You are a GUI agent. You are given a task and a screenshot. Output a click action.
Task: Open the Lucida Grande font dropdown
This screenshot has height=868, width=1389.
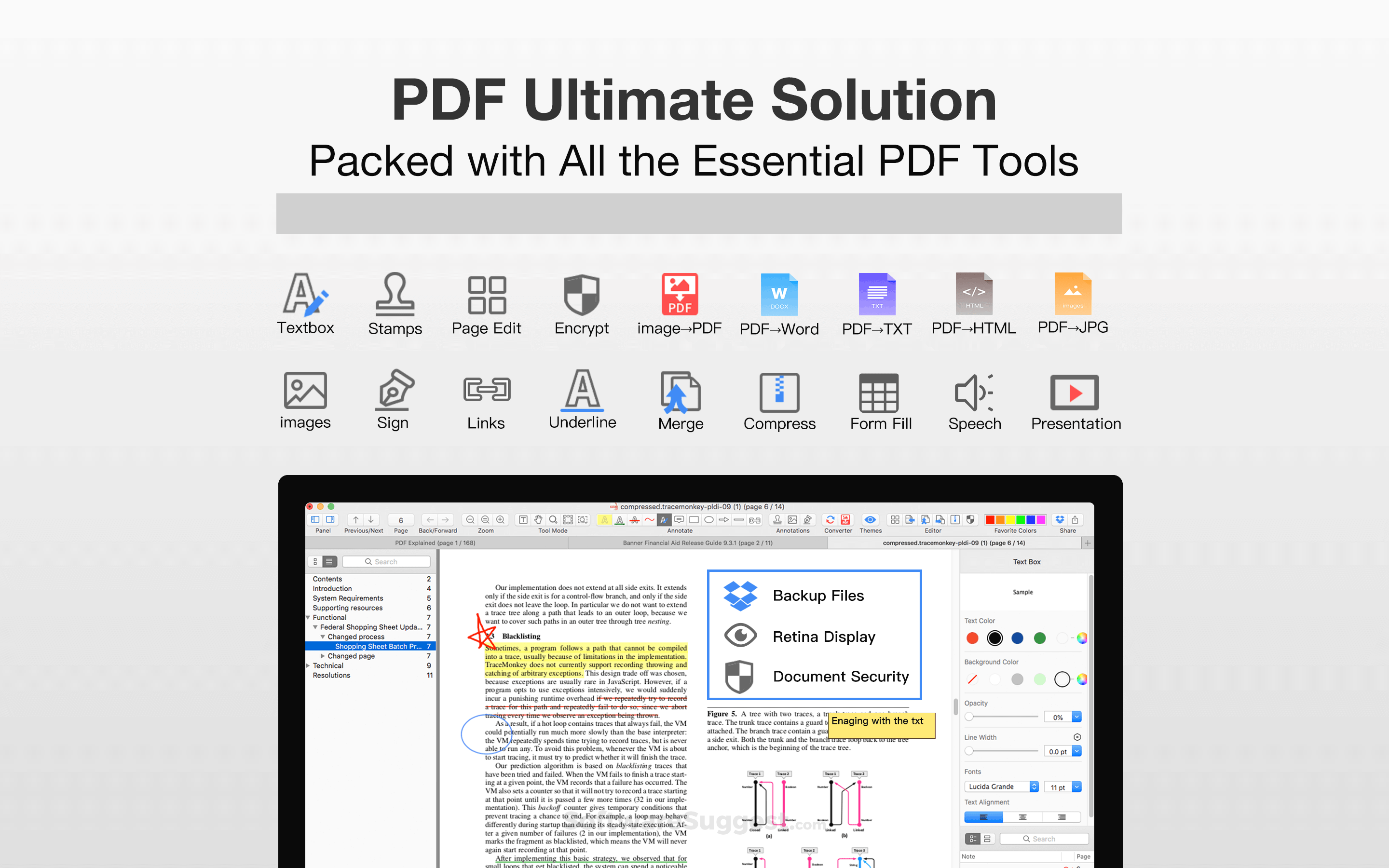[x=1001, y=787]
